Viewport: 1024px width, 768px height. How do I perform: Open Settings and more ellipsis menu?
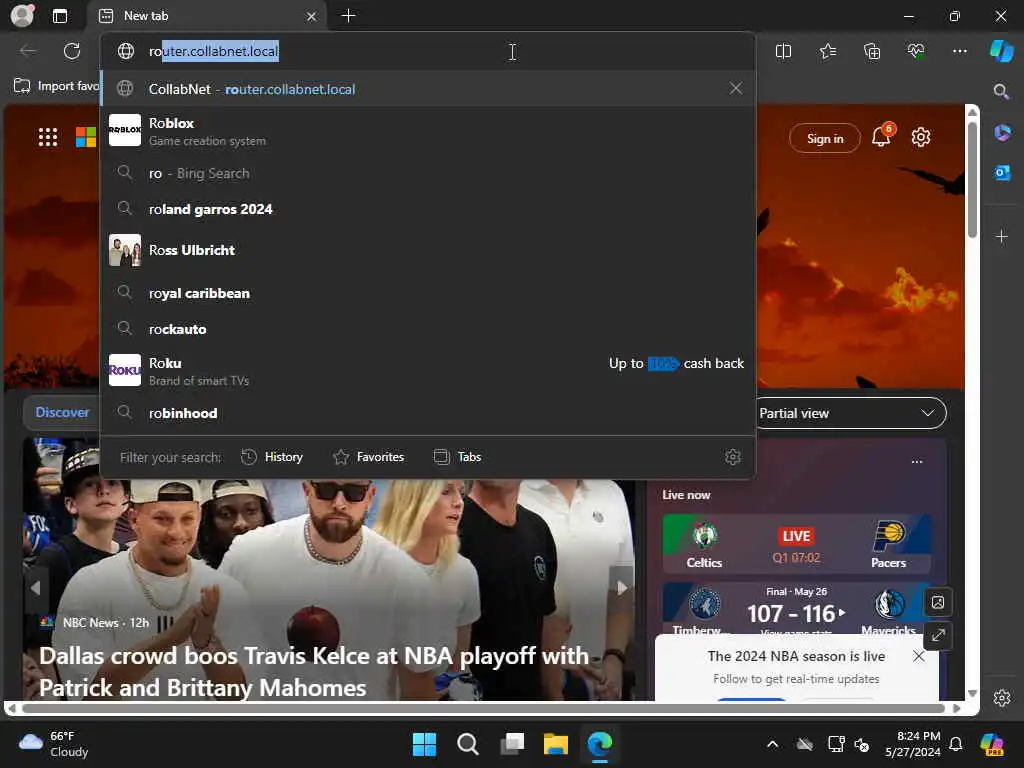[x=960, y=51]
